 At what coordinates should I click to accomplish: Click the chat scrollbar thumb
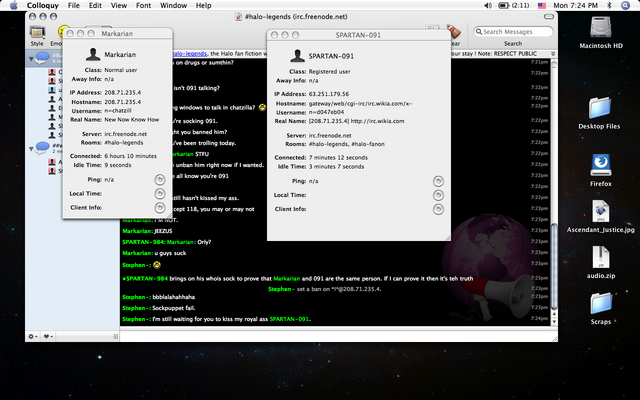[x=554, y=266]
